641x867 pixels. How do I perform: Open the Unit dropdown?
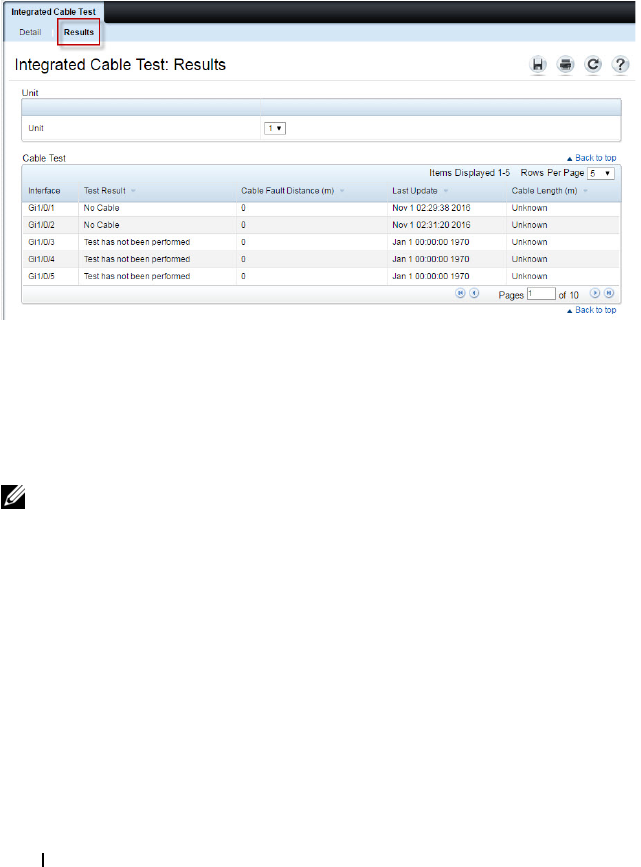click(275, 128)
